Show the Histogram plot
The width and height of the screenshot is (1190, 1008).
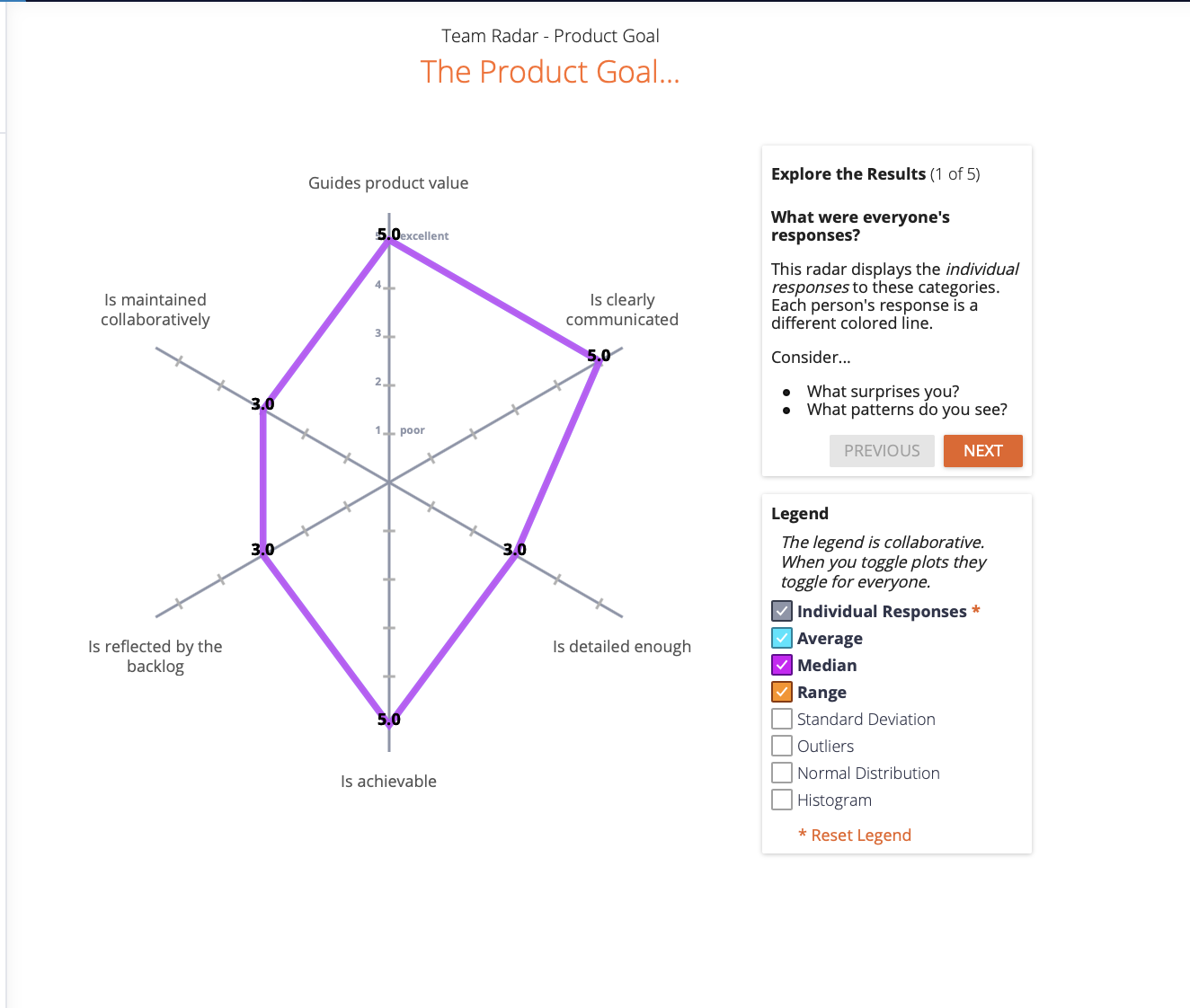click(782, 800)
